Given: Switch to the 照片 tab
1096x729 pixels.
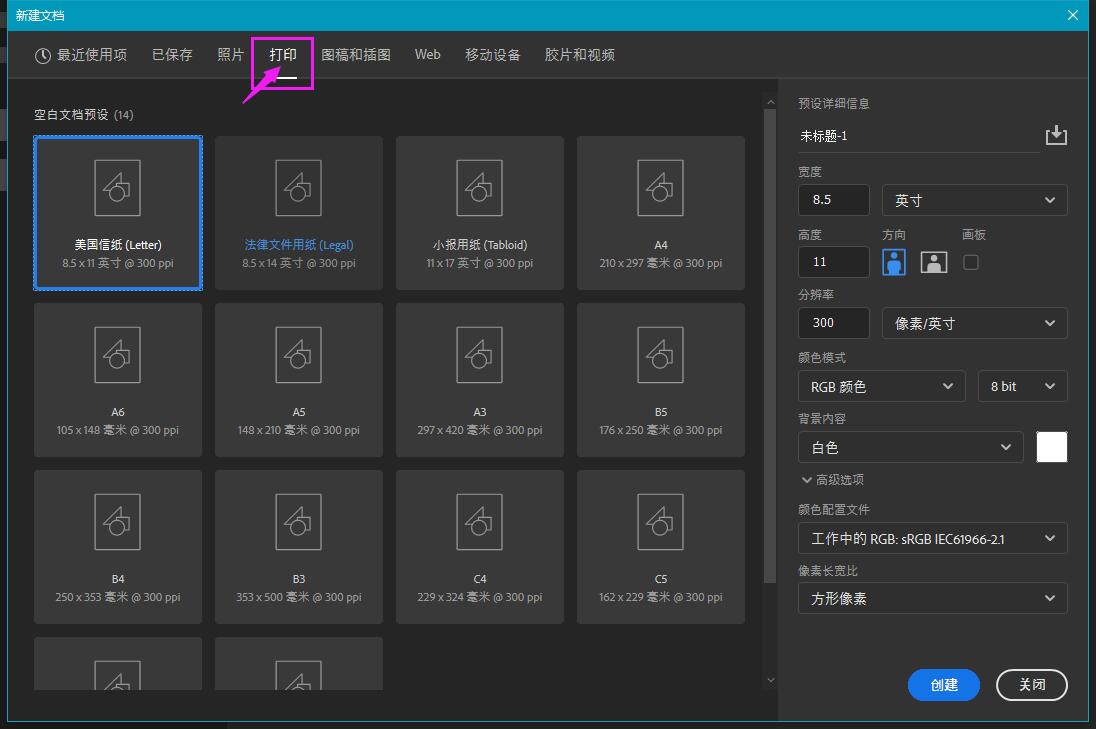Looking at the screenshot, I should pos(230,55).
